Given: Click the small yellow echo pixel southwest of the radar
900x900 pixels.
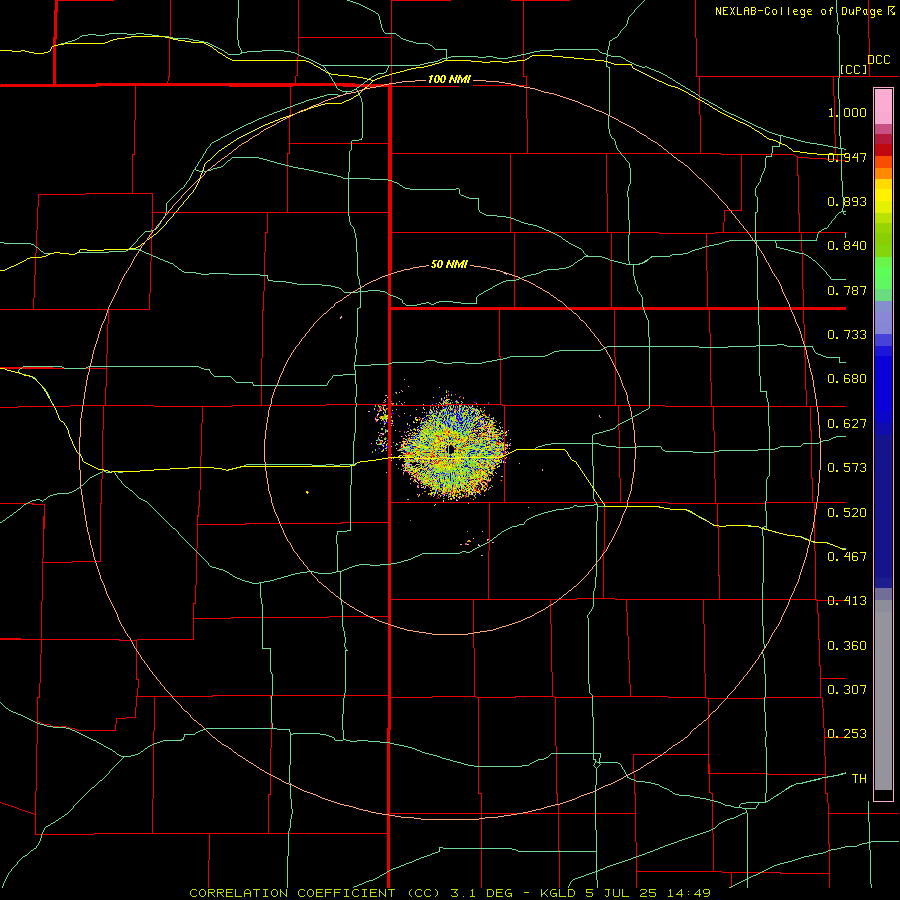Looking at the screenshot, I should [x=308, y=492].
